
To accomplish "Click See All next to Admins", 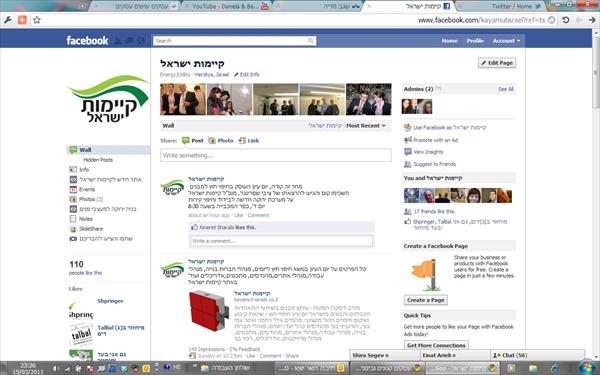I will point(505,89).
